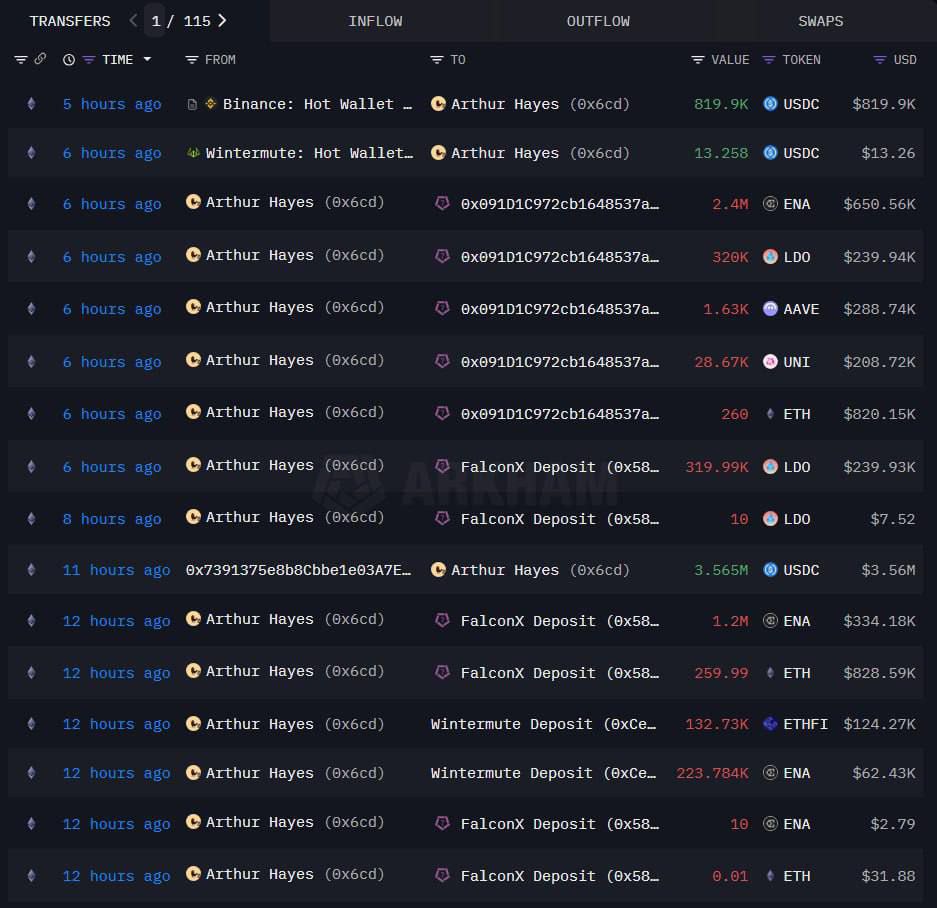Open the USD column filter
This screenshot has width=937, height=908.
point(879,60)
